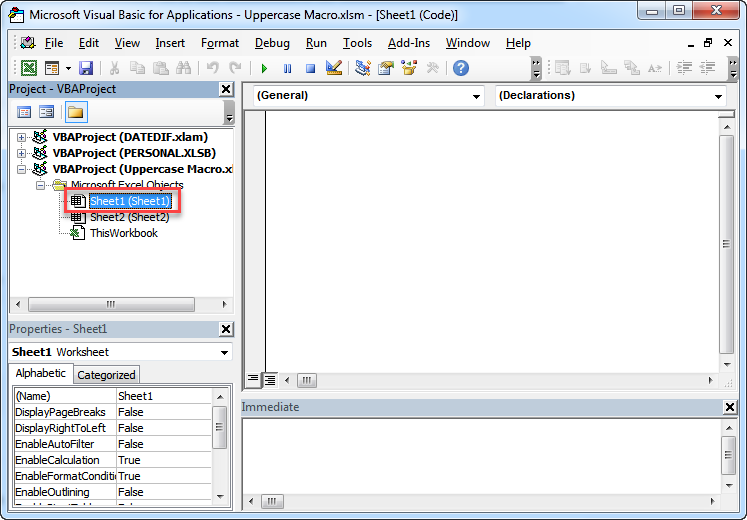Open the Add-Ins menu
Image resolution: width=747 pixels, height=520 pixels.
pos(409,43)
